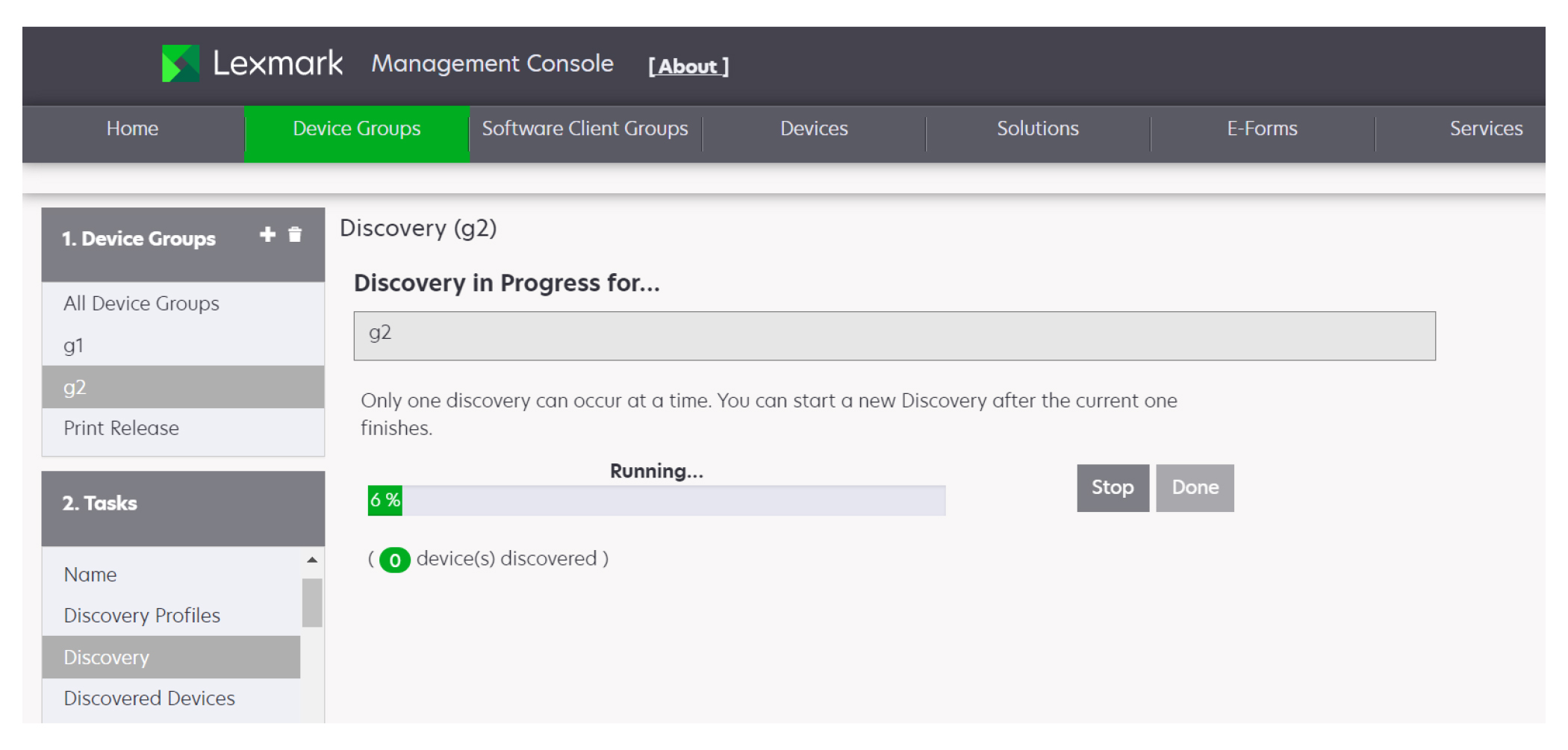
Task: Click the device(s) discovered text
Action: [x=506, y=558]
